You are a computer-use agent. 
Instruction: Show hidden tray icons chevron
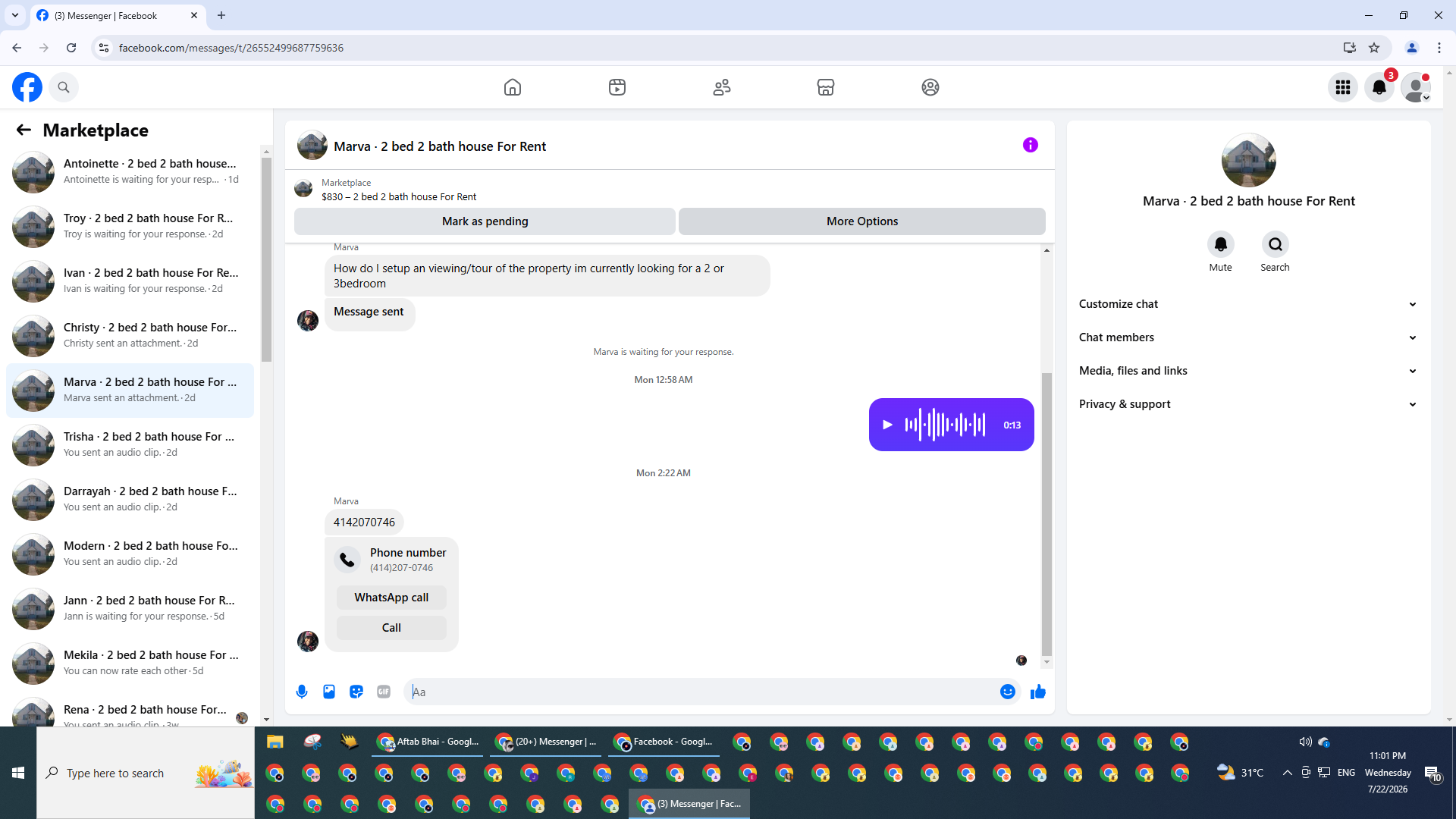coord(1287,773)
